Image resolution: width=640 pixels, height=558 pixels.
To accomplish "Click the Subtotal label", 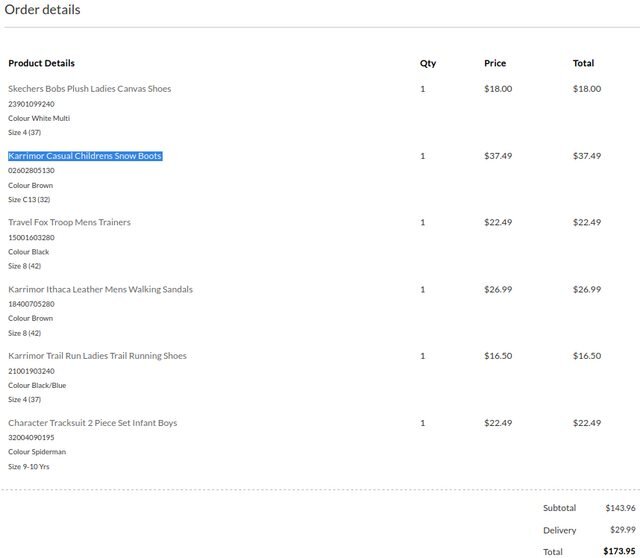I will point(560,508).
